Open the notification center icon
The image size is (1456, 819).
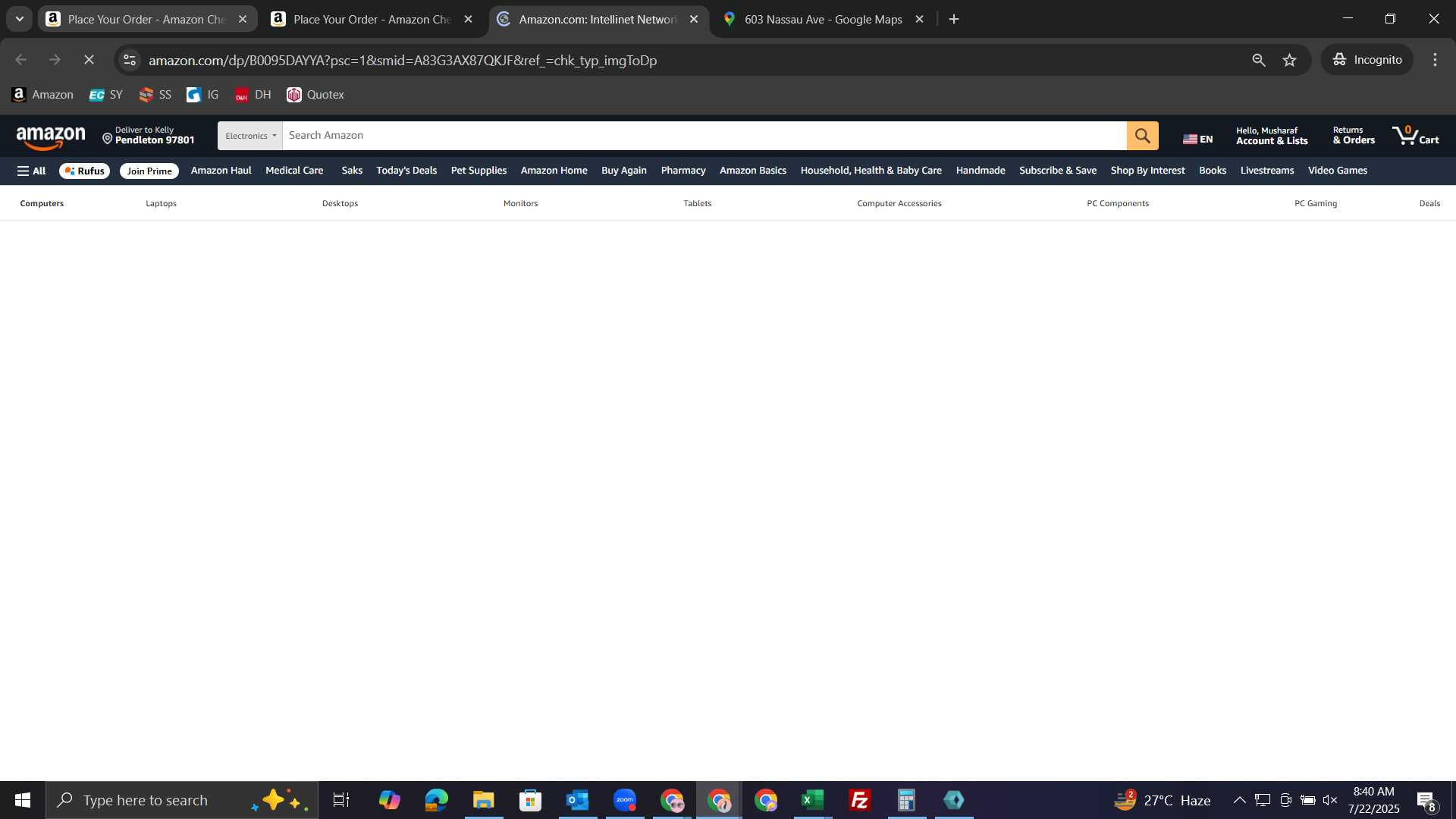pos(1426,801)
